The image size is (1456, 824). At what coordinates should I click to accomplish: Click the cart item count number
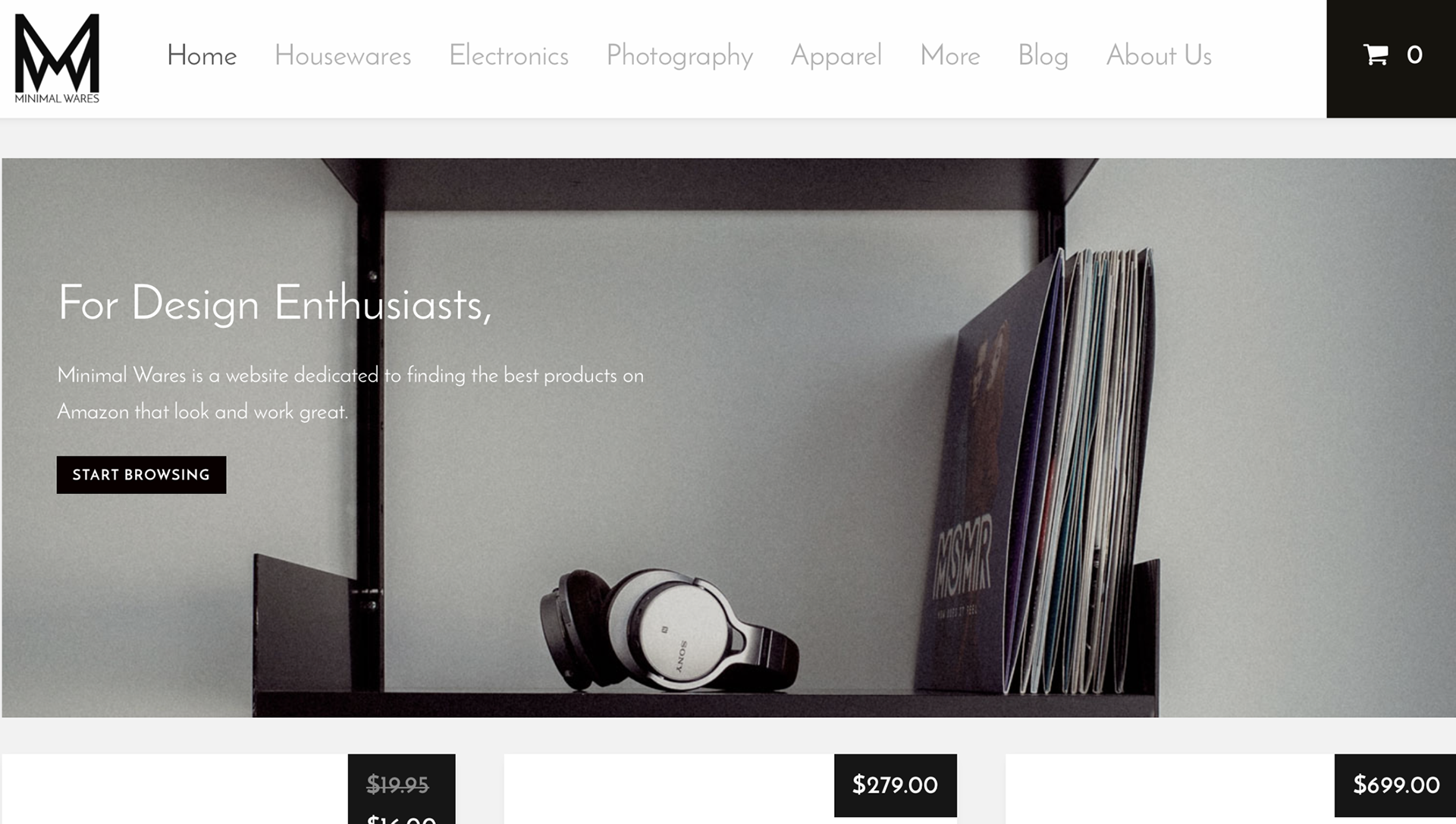[x=1414, y=55]
